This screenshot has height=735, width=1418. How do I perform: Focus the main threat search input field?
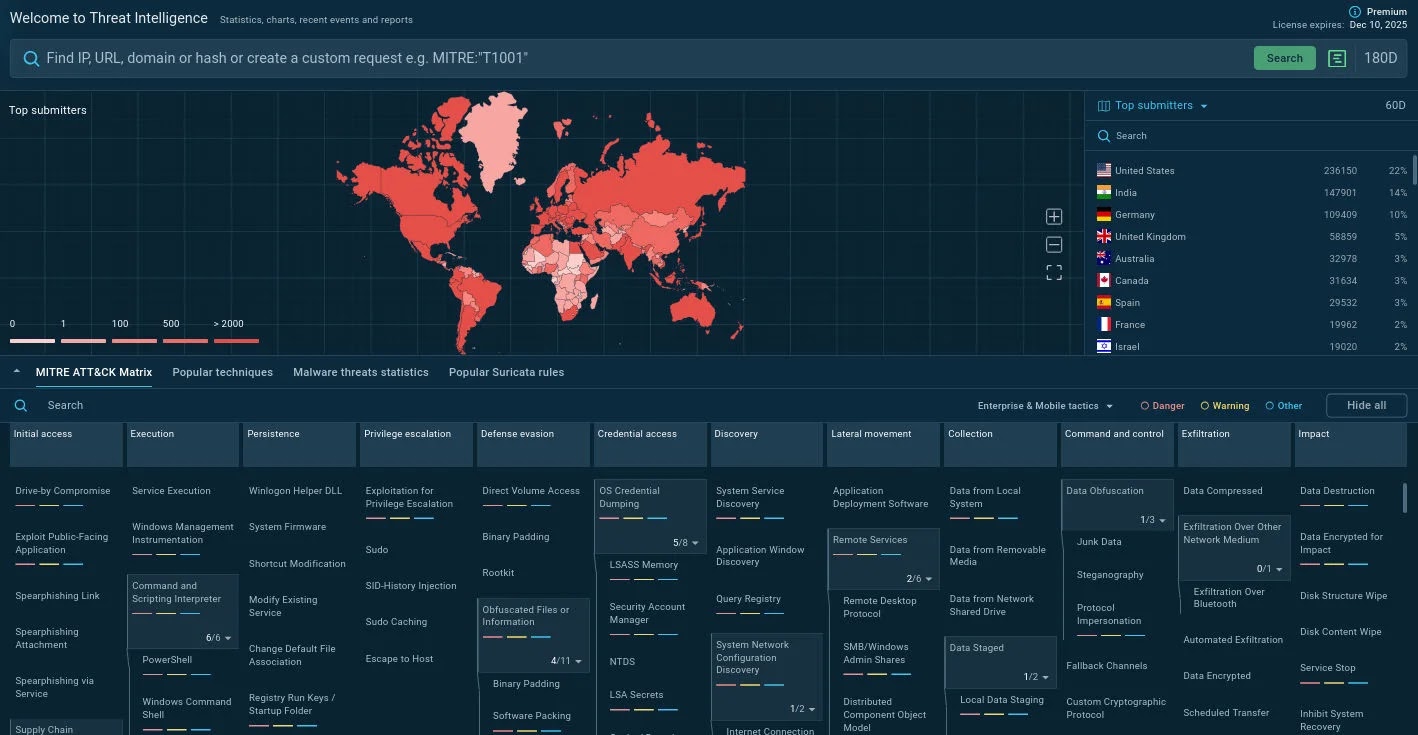point(645,59)
